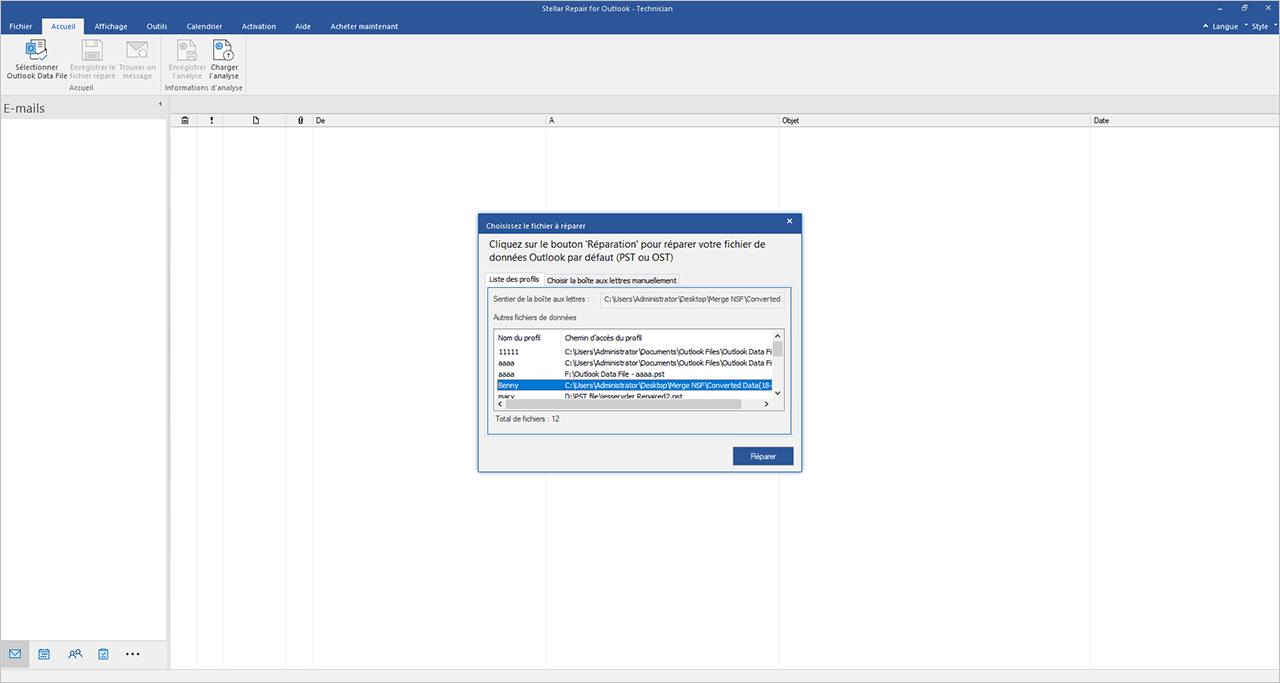Open the Style dropdown

point(1259,26)
